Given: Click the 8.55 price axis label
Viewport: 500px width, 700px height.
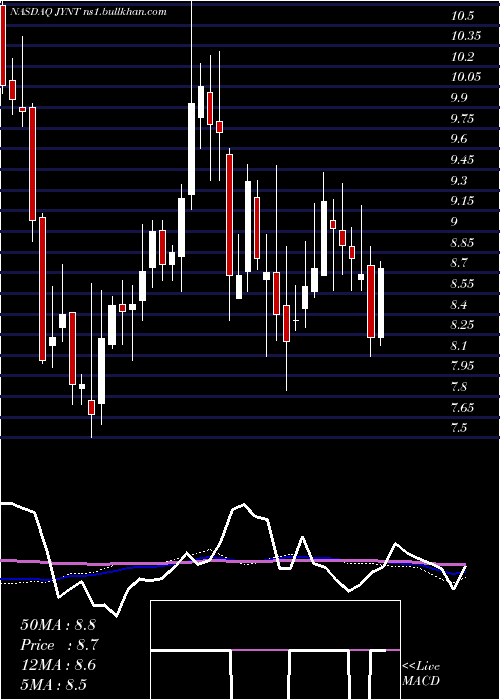Looking at the screenshot, I should (x=463, y=284).
